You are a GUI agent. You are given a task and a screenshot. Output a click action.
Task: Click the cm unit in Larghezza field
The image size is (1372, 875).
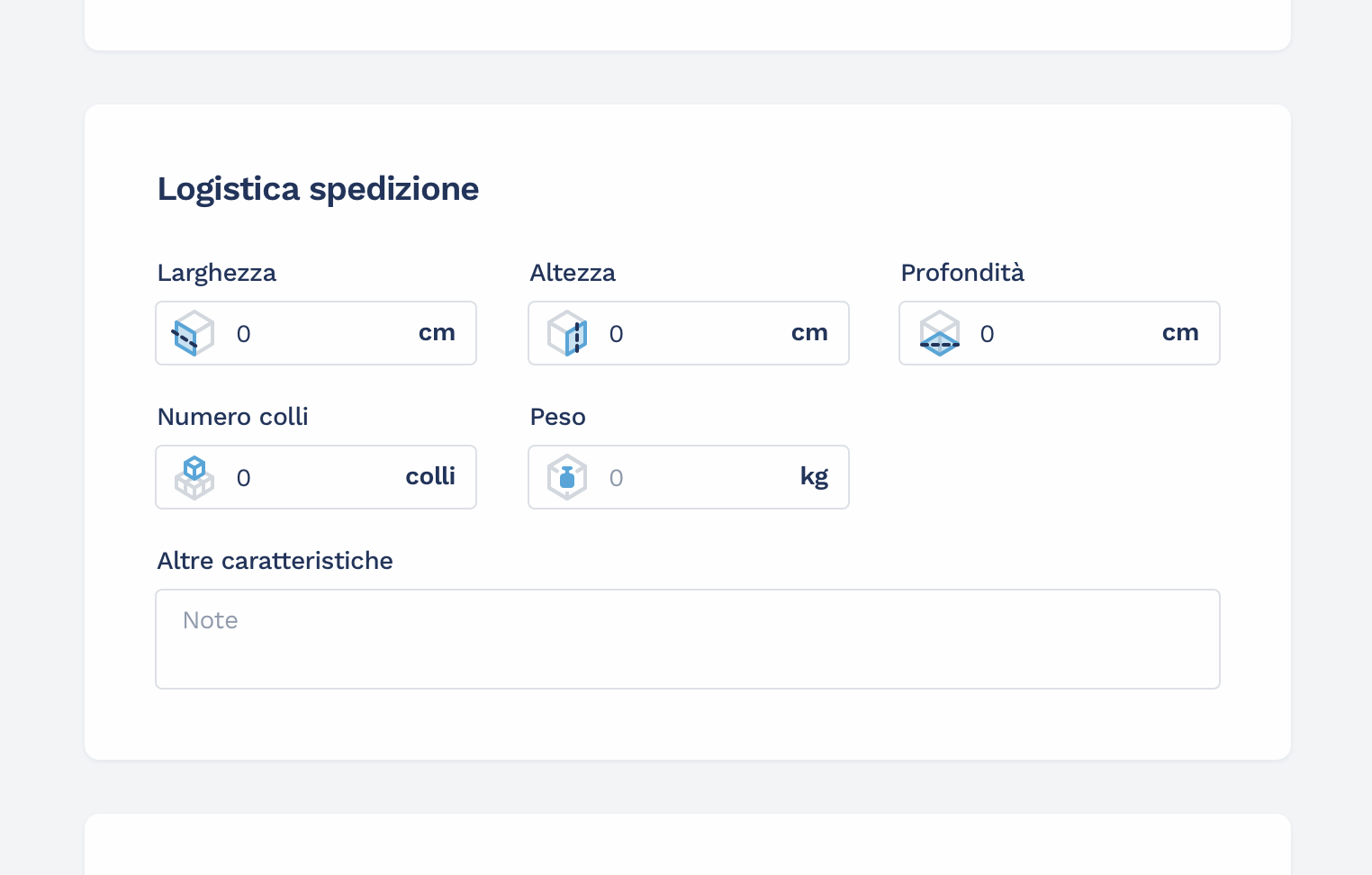click(437, 333)
